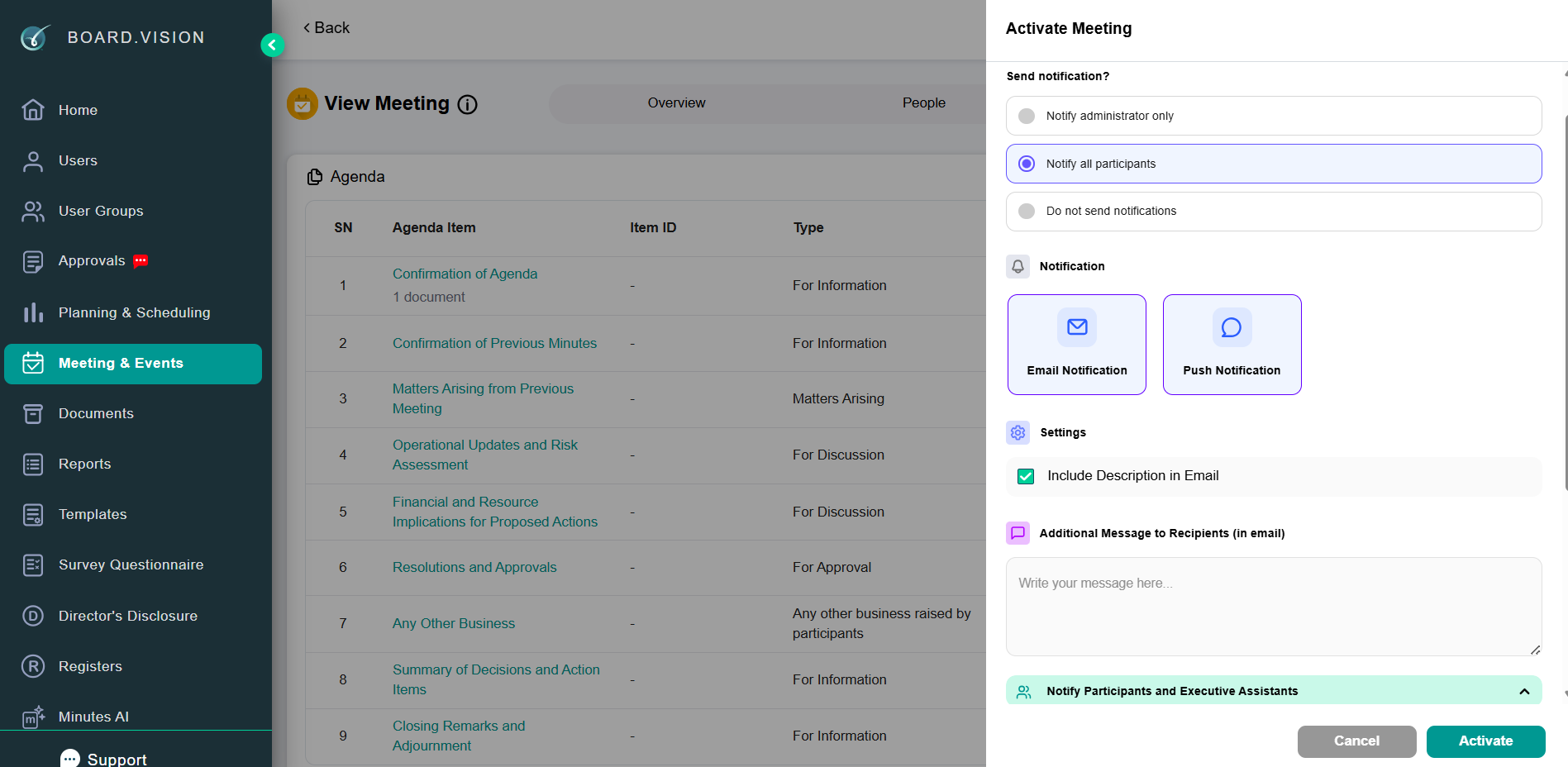Click 'Any other business raised by participants' cell
The height and width of the screenshot is (767, 1568).
pyautogui.click(x=882, y=623)
